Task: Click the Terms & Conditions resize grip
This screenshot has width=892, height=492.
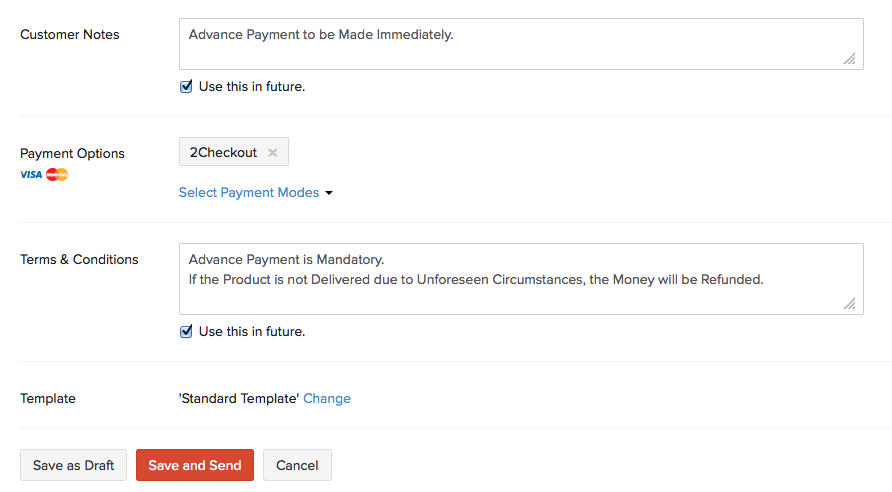Action: tap(849, 304)
